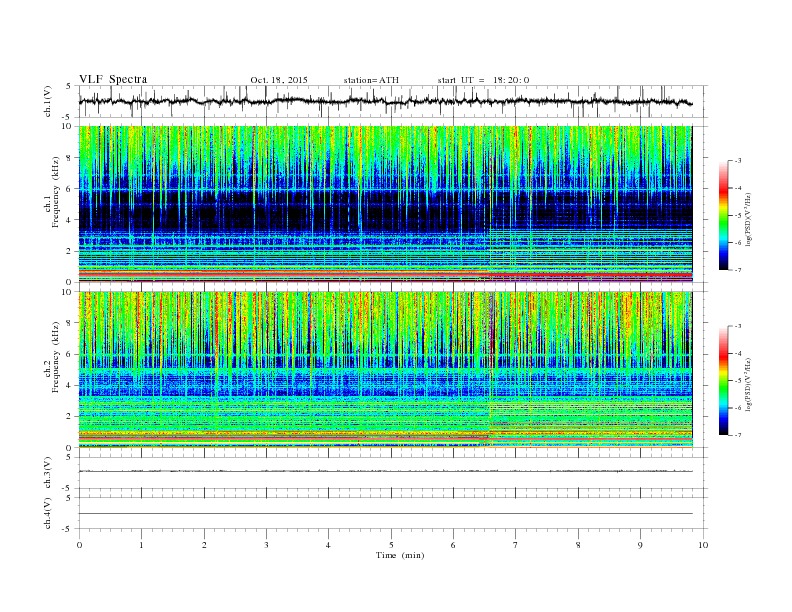The height and width of the screenshot is (612, 792).
Task: Click the ch.1 voltage waveform trace
Action: click(x=385, y=101)
